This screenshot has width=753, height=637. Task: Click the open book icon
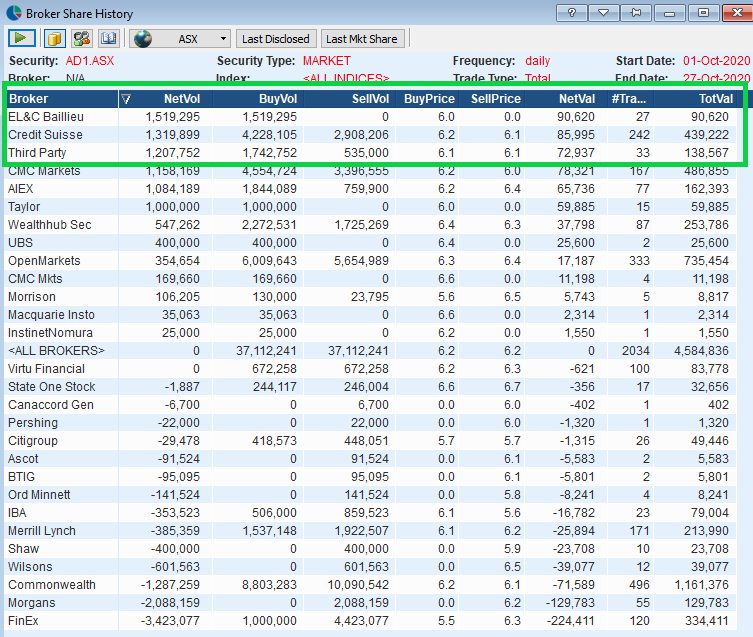coord(109,38)
